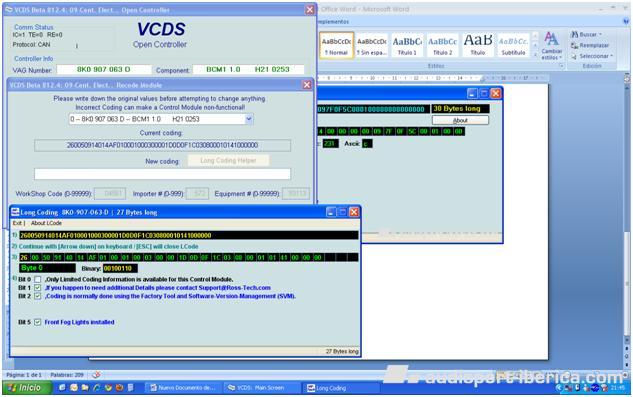Open the Seleccionar dropdown in Edición group
Screen dimensions: 633x397
point(592,56)
